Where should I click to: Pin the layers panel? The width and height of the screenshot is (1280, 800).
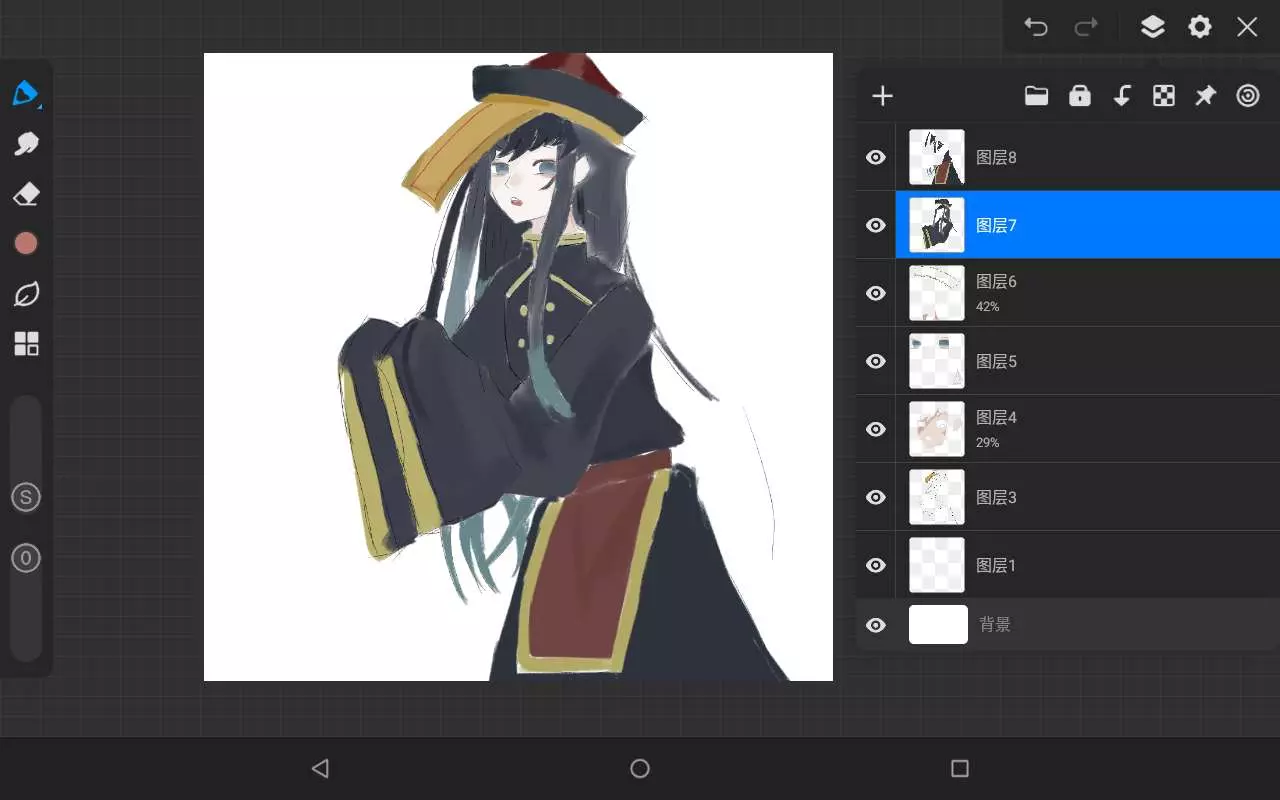click(1206, 96)
